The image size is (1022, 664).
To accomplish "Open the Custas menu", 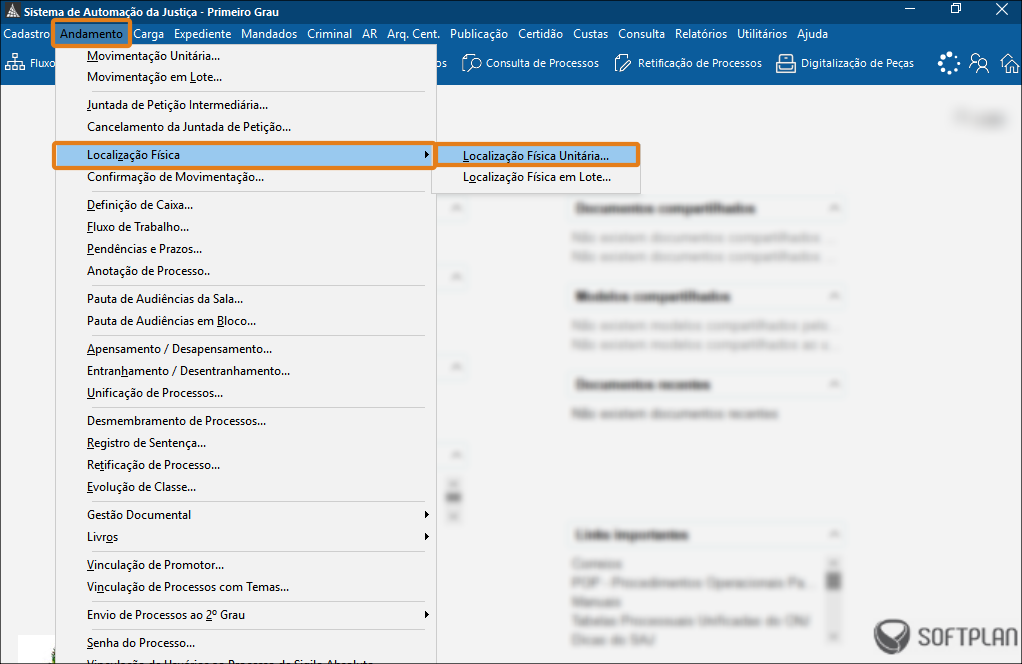I will tap(591, 34).
